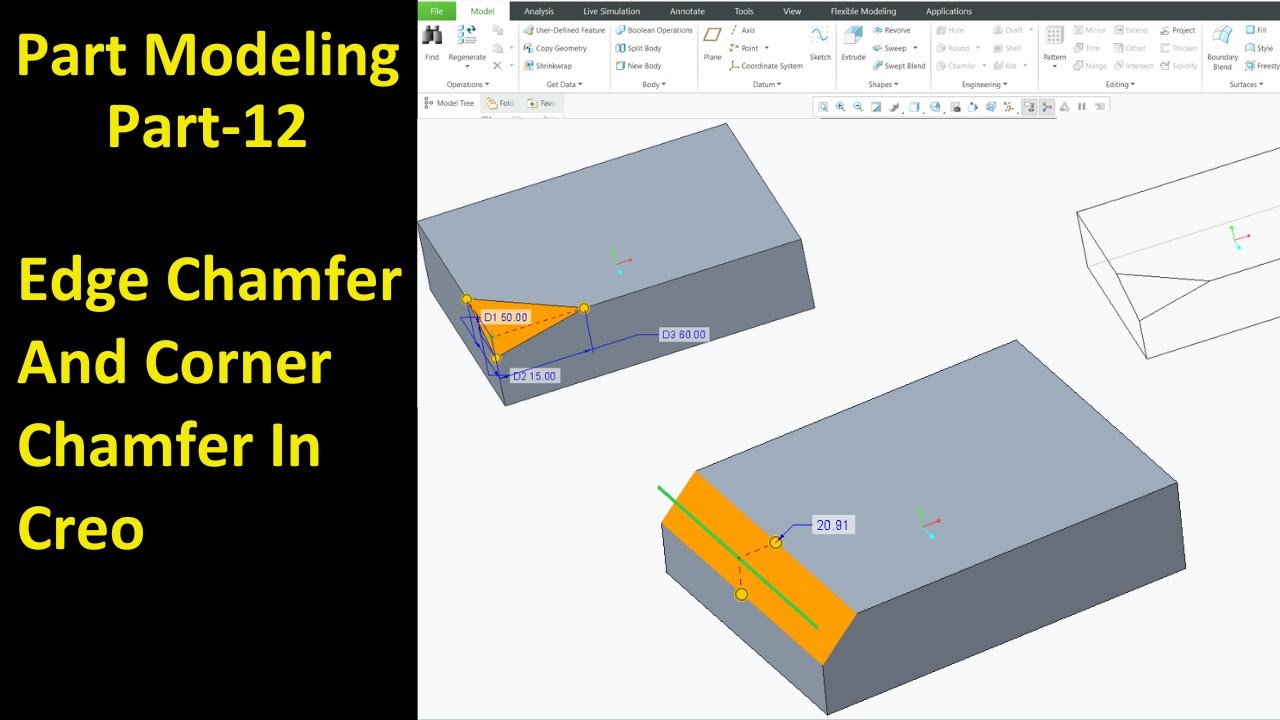Switch to the Analysis tab
This screenshot has width=1280, height=720.
[x=538, y=11]
